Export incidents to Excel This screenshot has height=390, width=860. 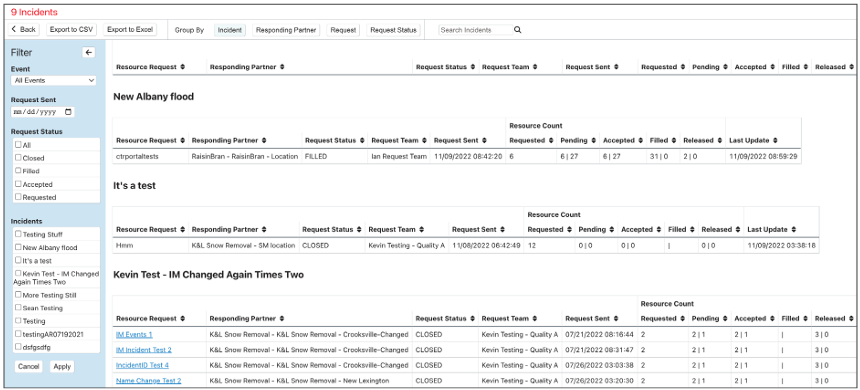pyautogui.click(x=130, y=30)
